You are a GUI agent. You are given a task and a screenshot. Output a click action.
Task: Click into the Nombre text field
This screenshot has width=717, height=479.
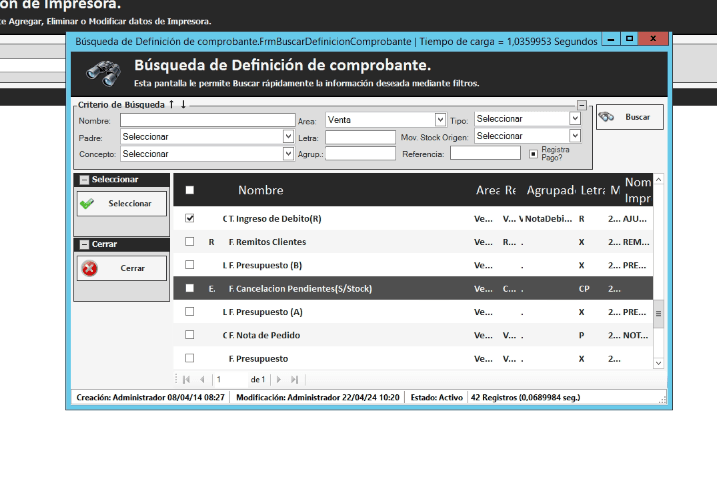tap(206, 119)
